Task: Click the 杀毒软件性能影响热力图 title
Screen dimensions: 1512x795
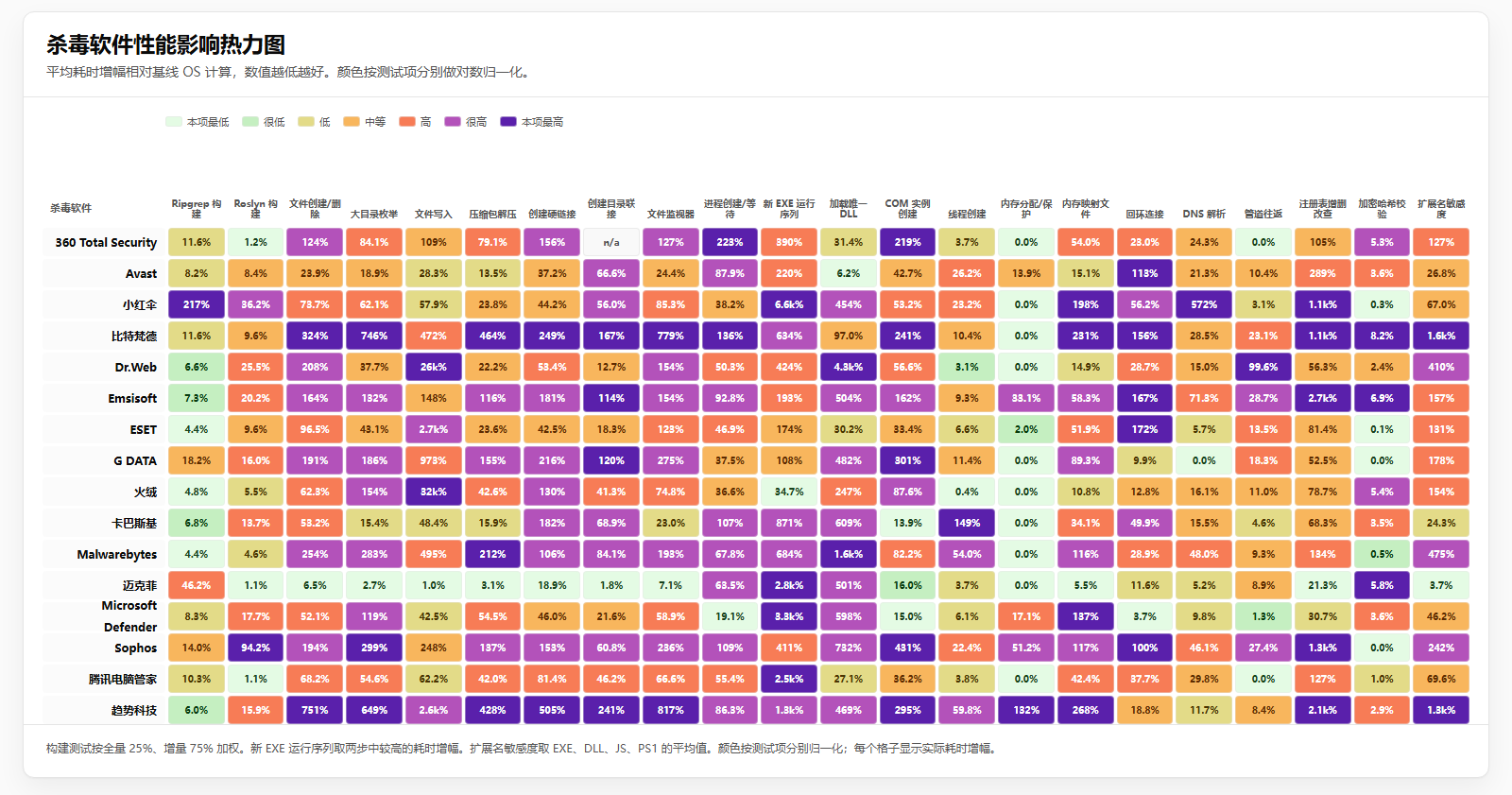Action: [166, 44]
